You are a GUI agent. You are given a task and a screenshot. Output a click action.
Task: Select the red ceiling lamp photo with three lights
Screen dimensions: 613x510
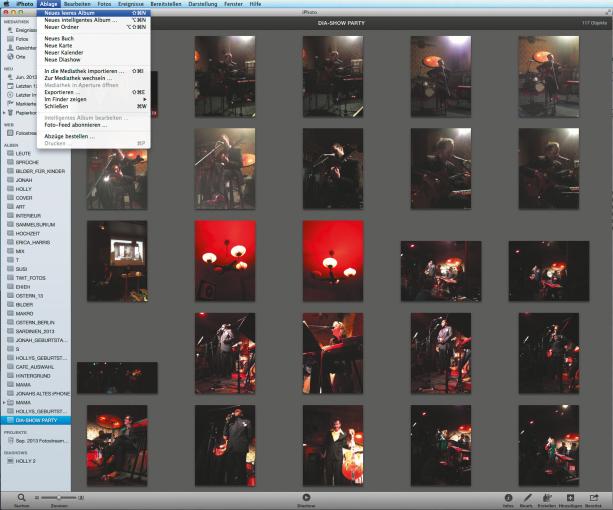(x=225, y=261)
